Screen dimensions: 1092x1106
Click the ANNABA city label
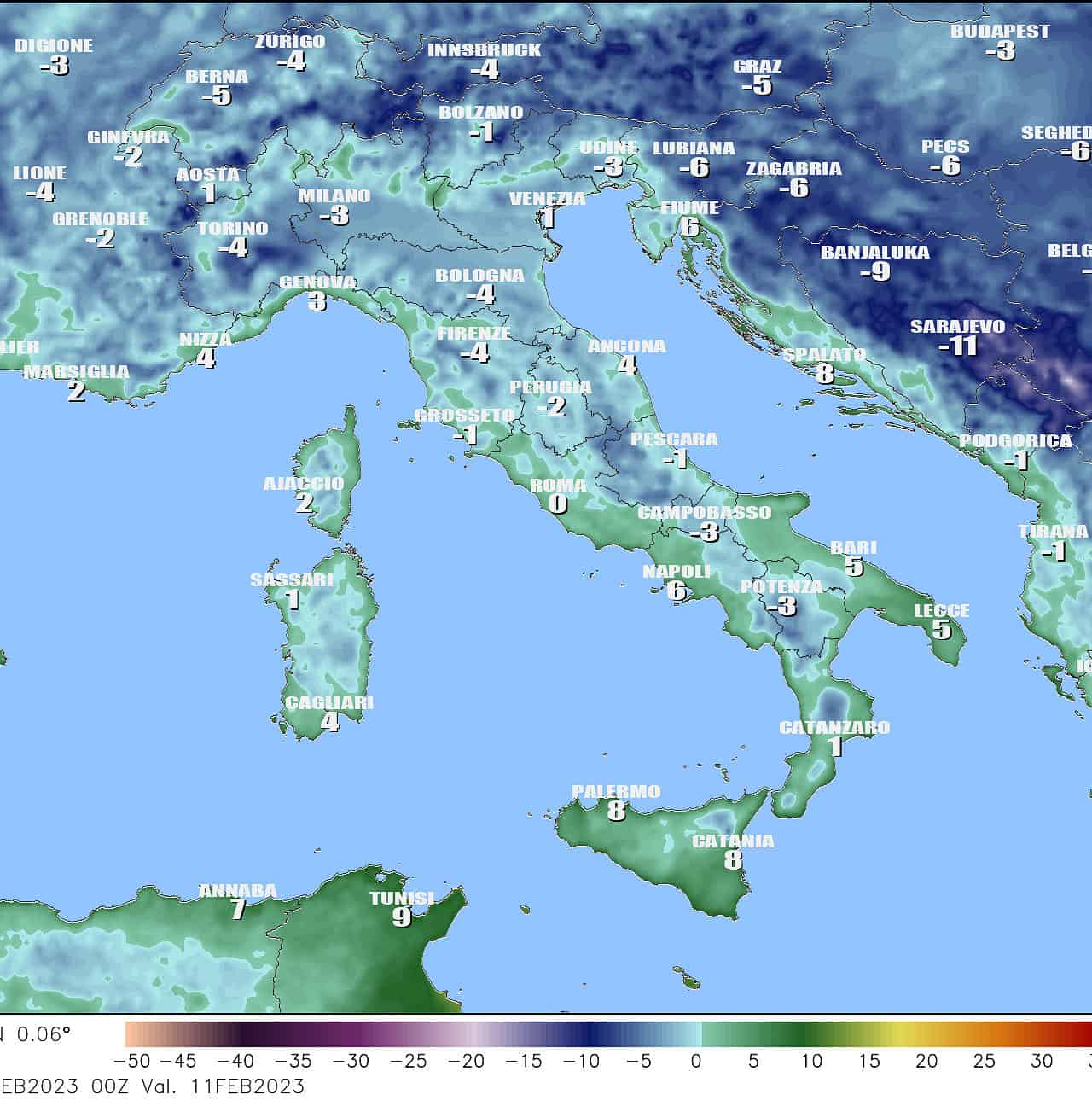click(238, 891)
